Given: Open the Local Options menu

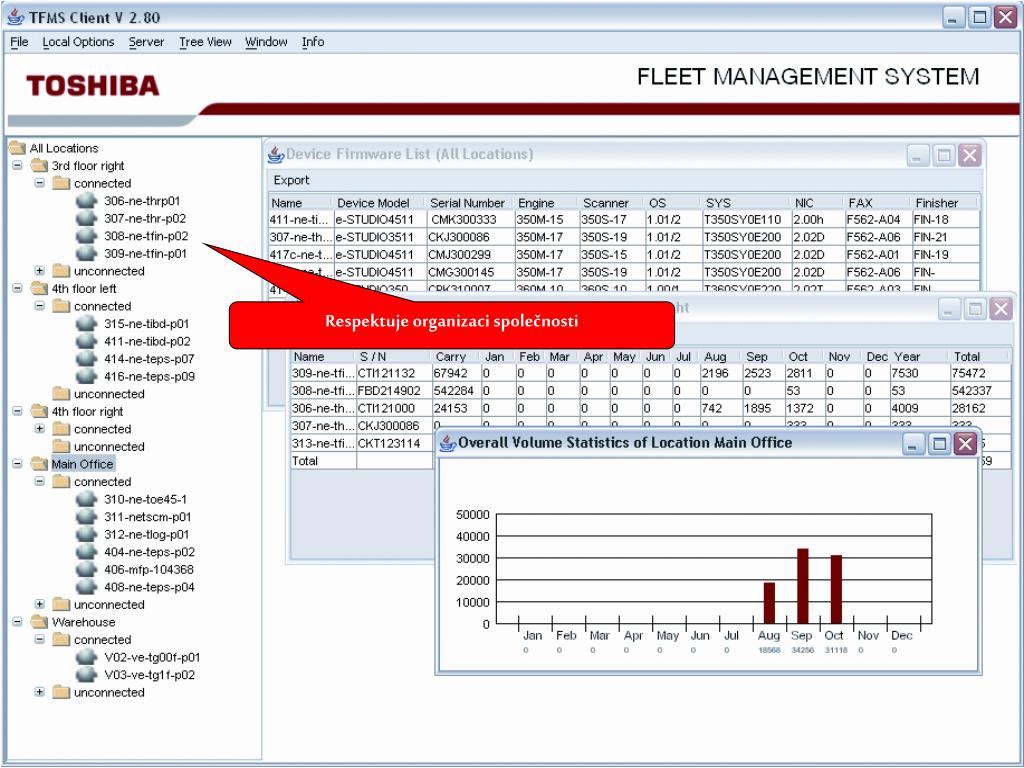Looking at the screenshot, I should point(78,42).
